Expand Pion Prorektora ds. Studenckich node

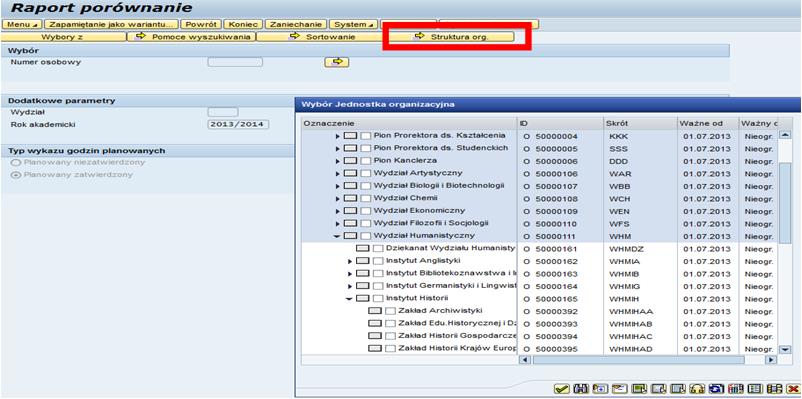click(x=338, y=148)
